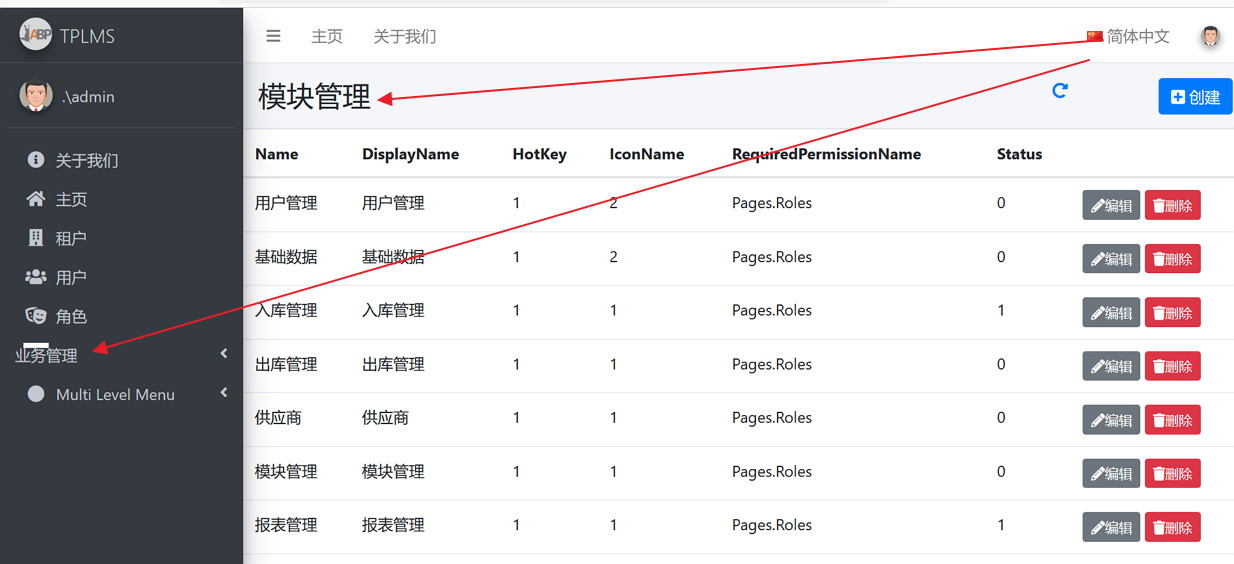
Task: Click the 供应商 DisplayName cell
Action: click(385, 417)
